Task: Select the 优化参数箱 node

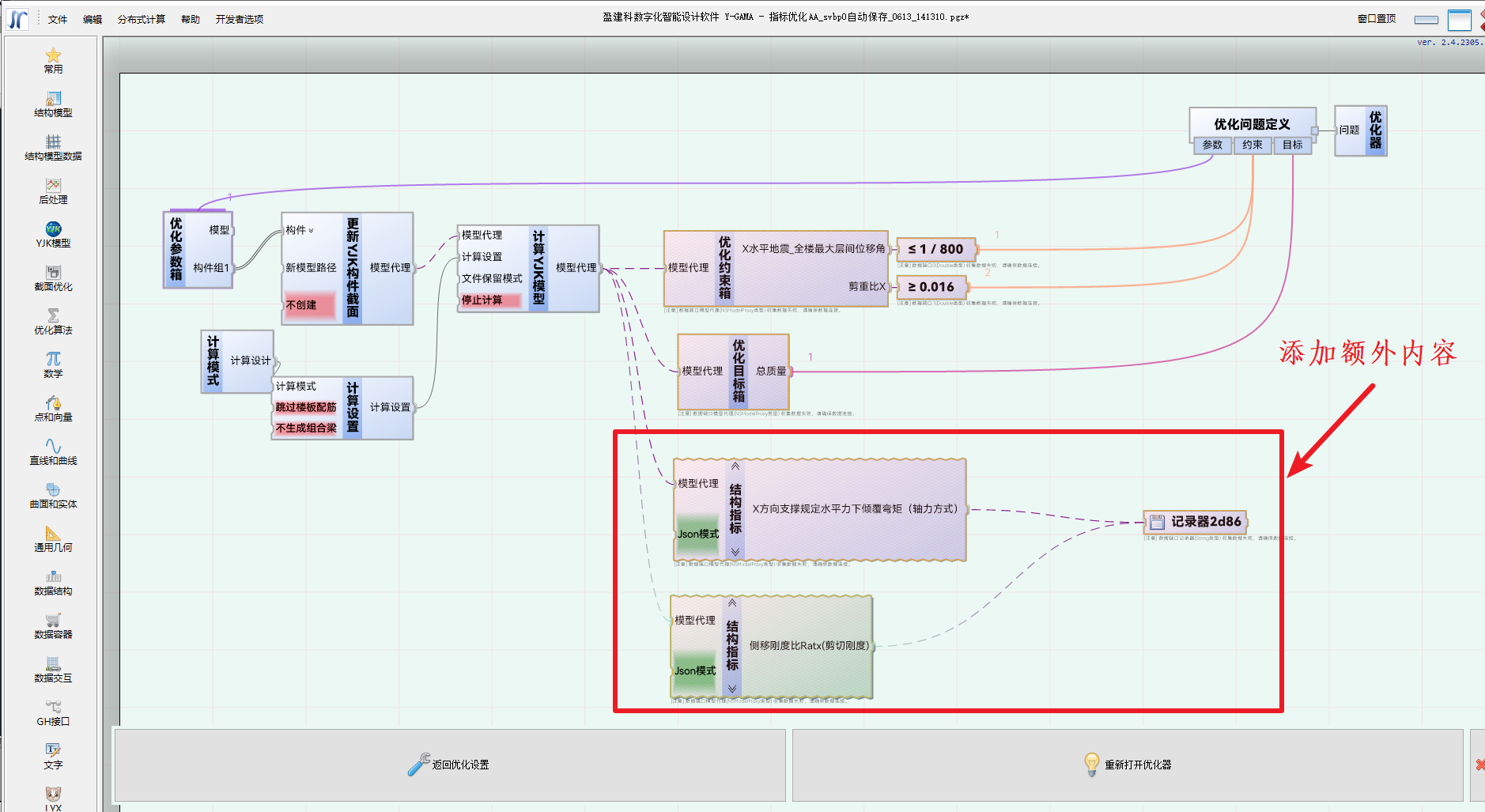Action: (x=198, y=250)
